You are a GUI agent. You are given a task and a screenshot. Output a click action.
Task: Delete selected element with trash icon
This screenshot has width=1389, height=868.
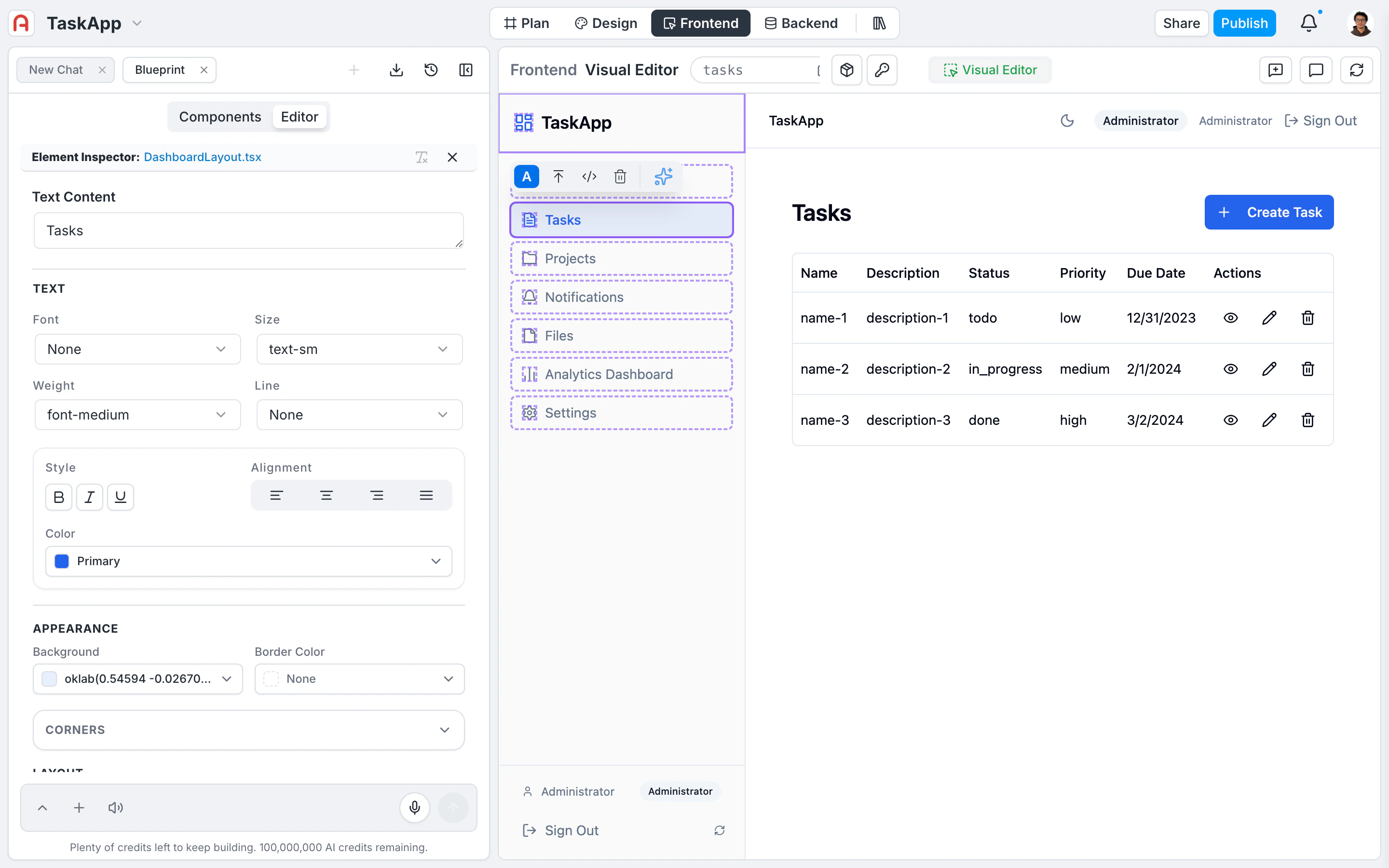click(620, 177)
